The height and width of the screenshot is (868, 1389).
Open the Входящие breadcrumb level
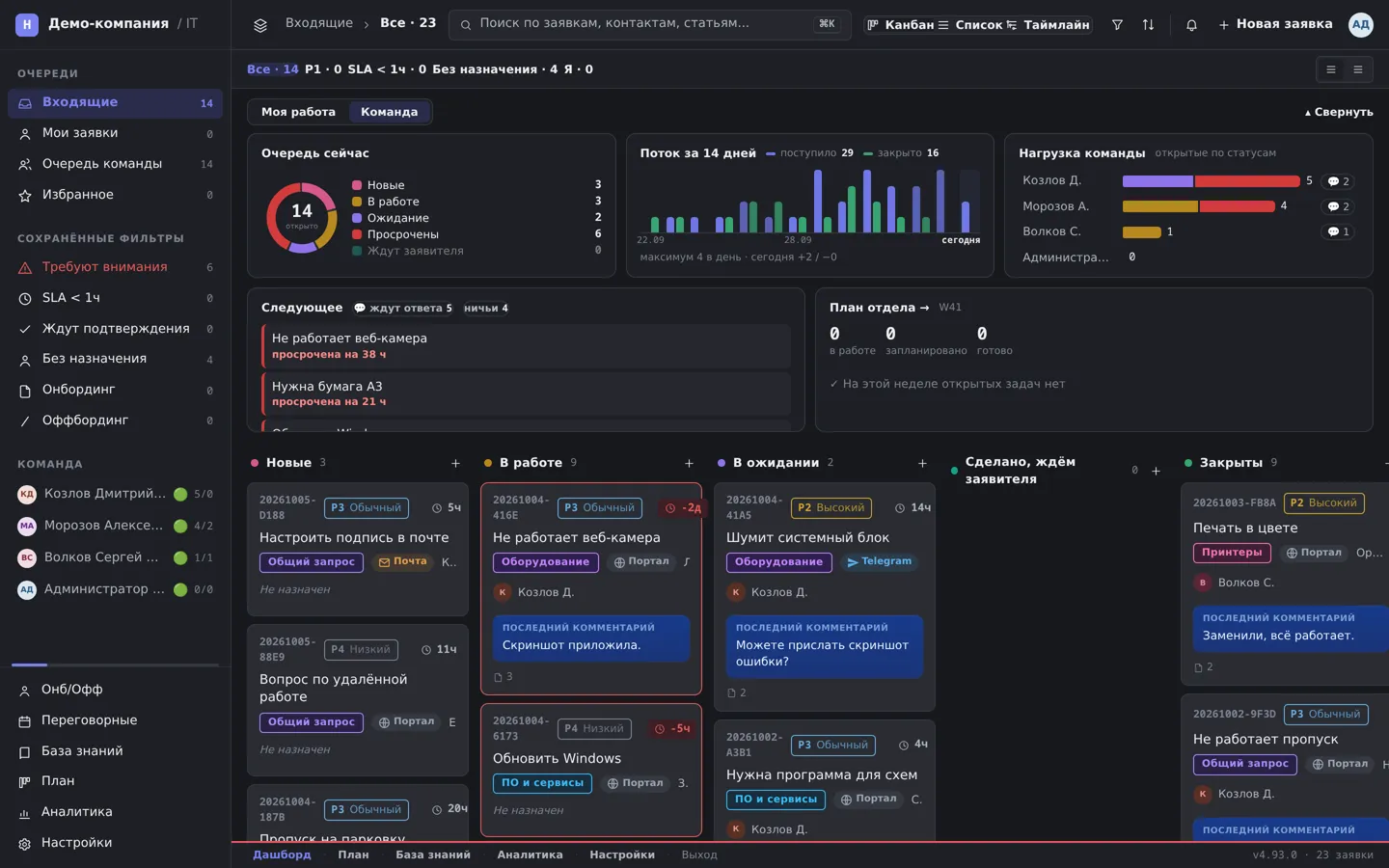pyautogui.click(x=319, y=23)
